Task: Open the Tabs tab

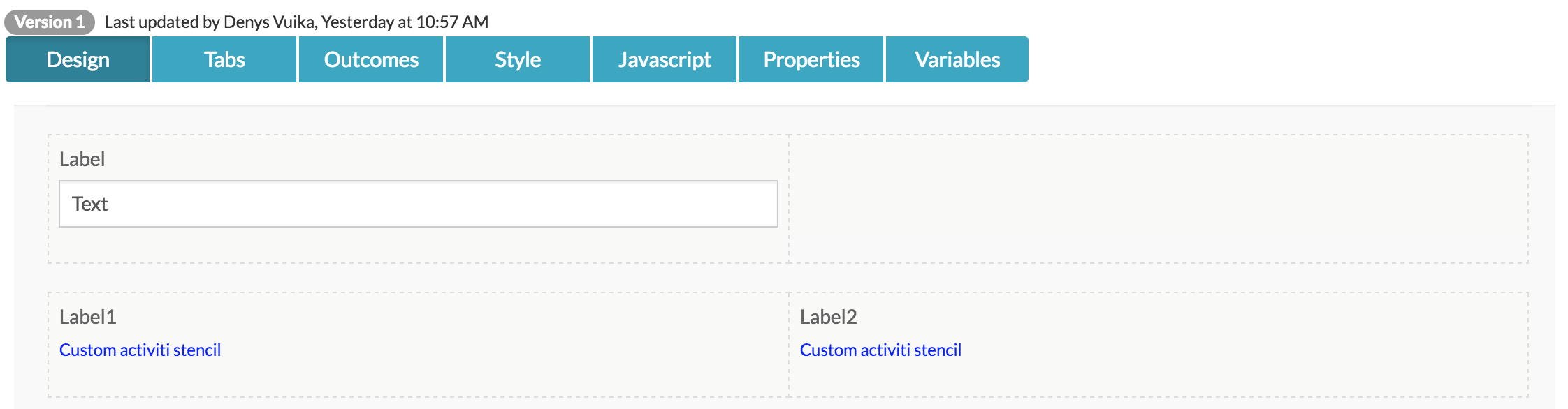Action: [x=224, y=59]
